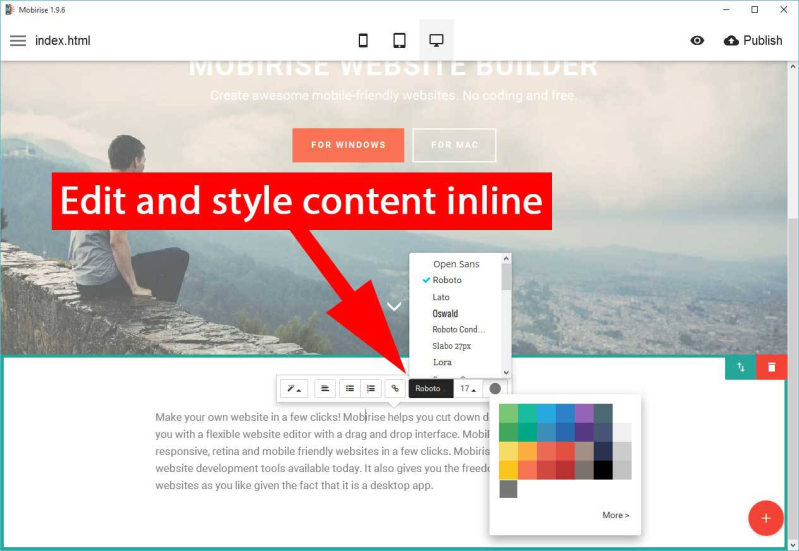Switch to mobile phone view
This screenshot has height=551, width=799.
(363, 40)
